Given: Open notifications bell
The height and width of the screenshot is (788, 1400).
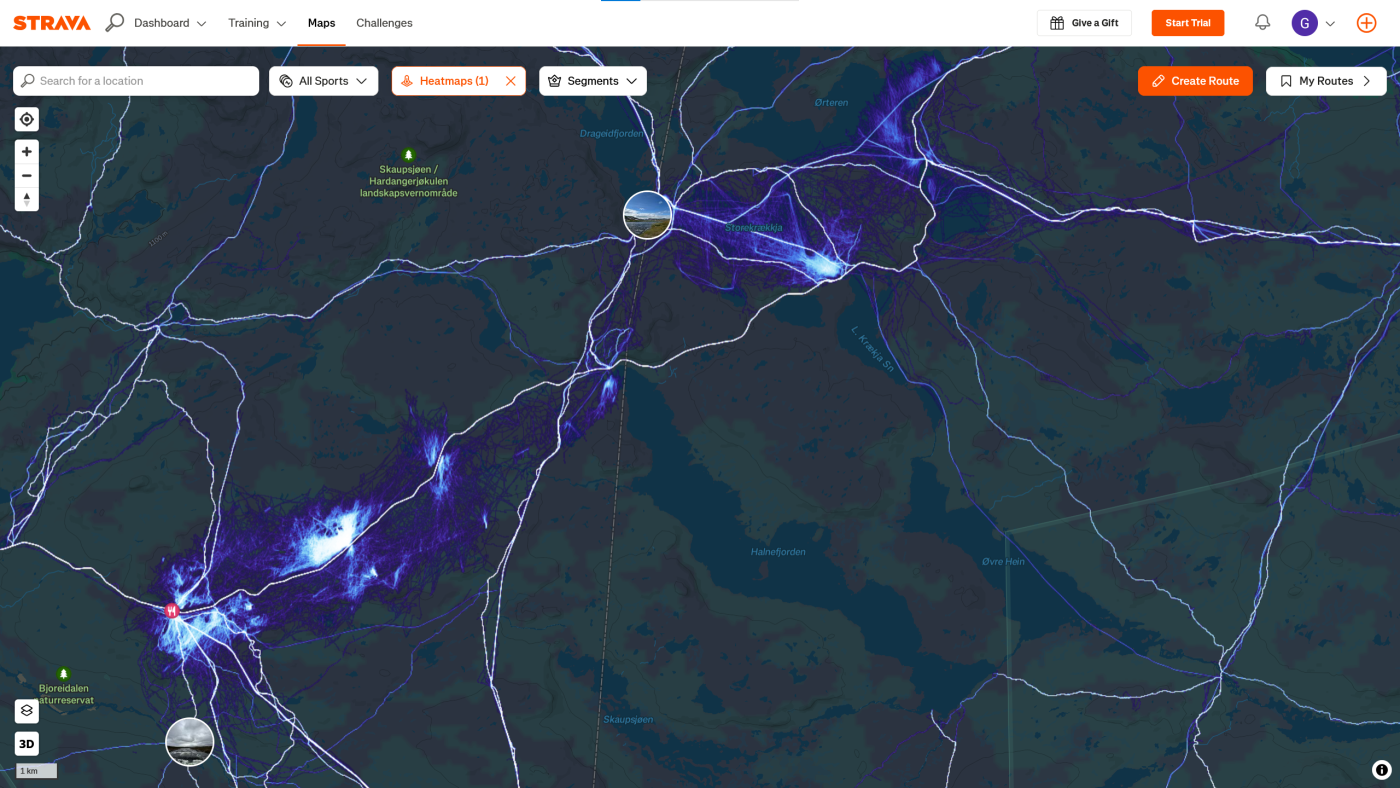Looking at the screenshot, I should click(1262, 23).
